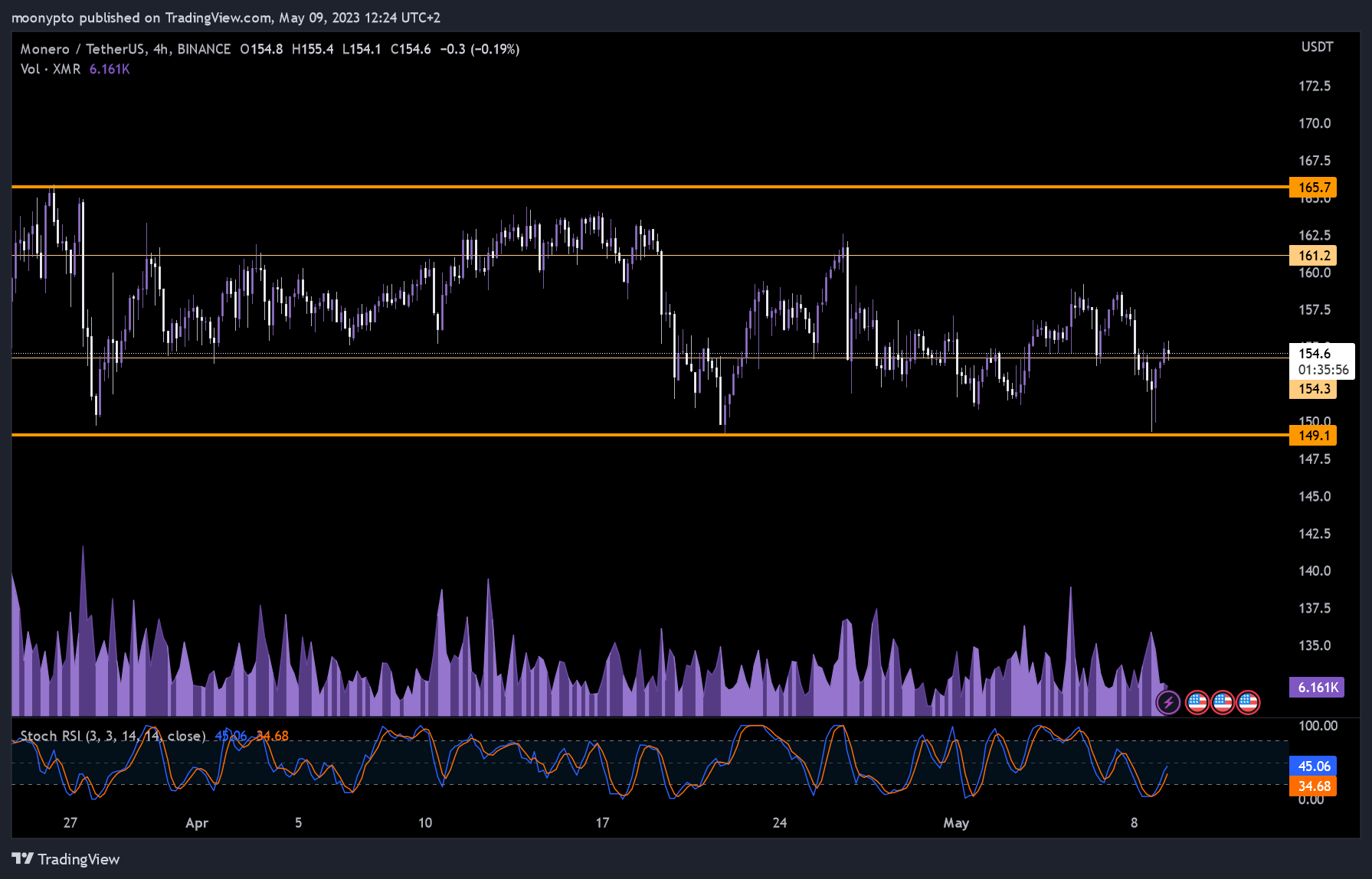1372x879 pixels.
Task: Click the Apr label on time axis
Action: click(197, 823)
